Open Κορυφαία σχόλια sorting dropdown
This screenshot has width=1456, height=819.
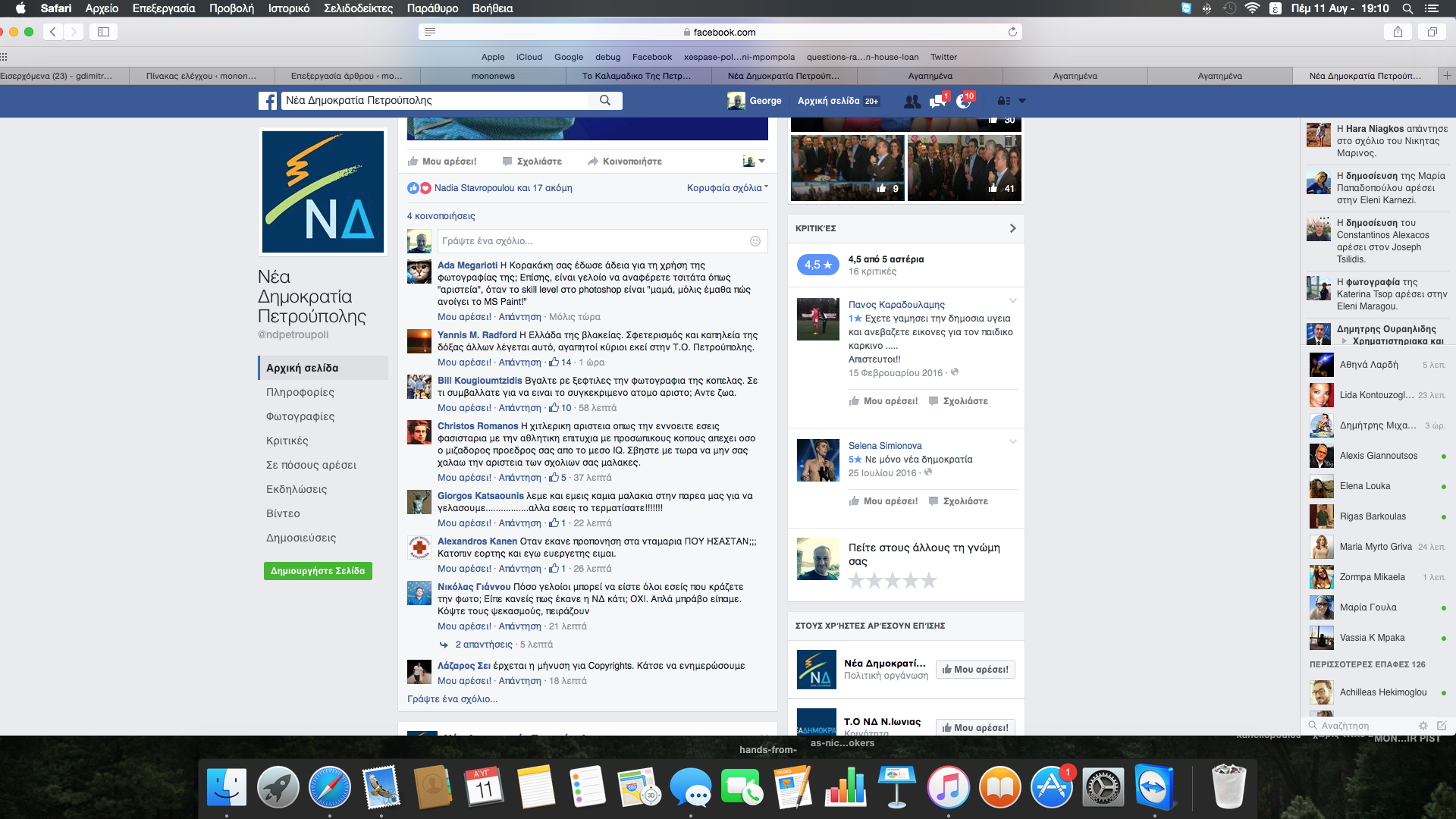click(x=727, y=188)
